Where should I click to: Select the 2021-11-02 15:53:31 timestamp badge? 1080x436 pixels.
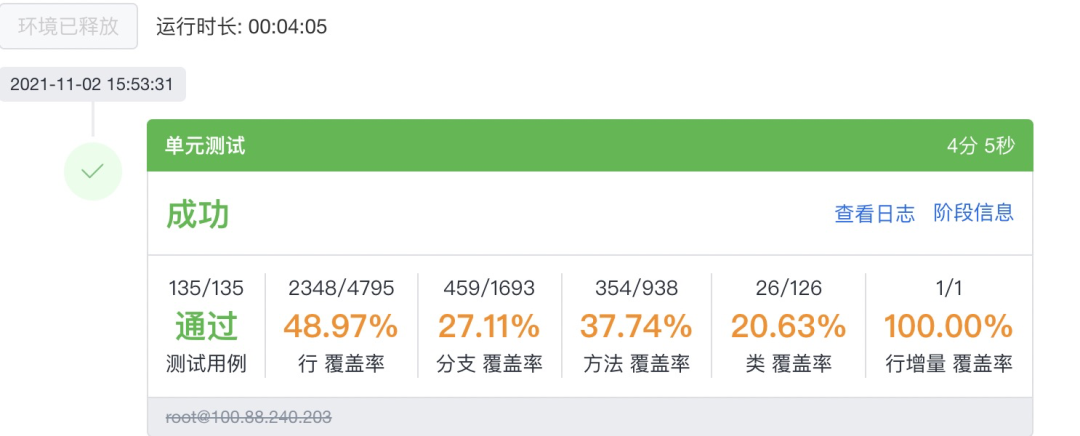92,84
